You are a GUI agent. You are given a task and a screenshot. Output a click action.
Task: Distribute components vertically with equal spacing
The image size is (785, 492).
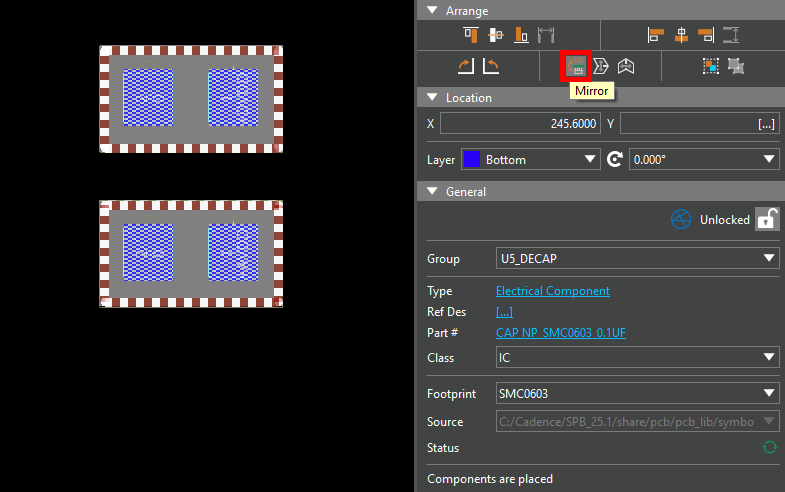(x=731, y=35)
